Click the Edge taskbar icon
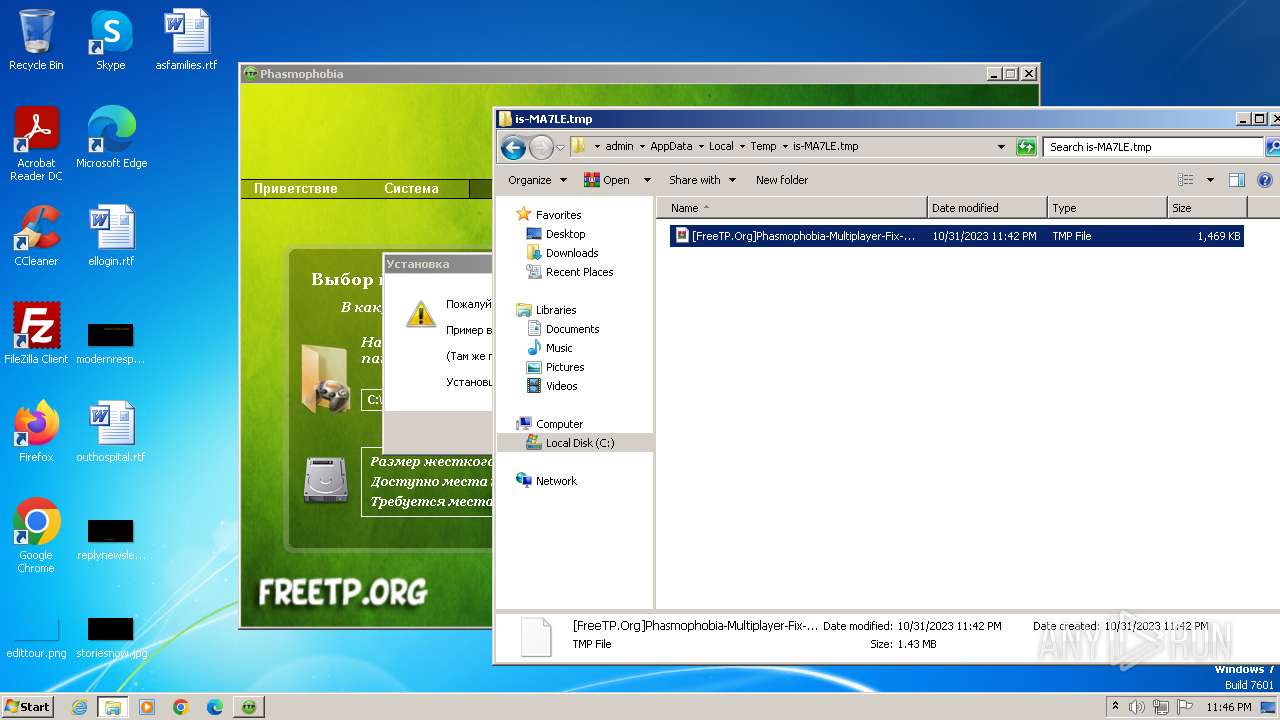Image resolution: width=1280 pixels, height=720 pixels. tap(215, 707)
